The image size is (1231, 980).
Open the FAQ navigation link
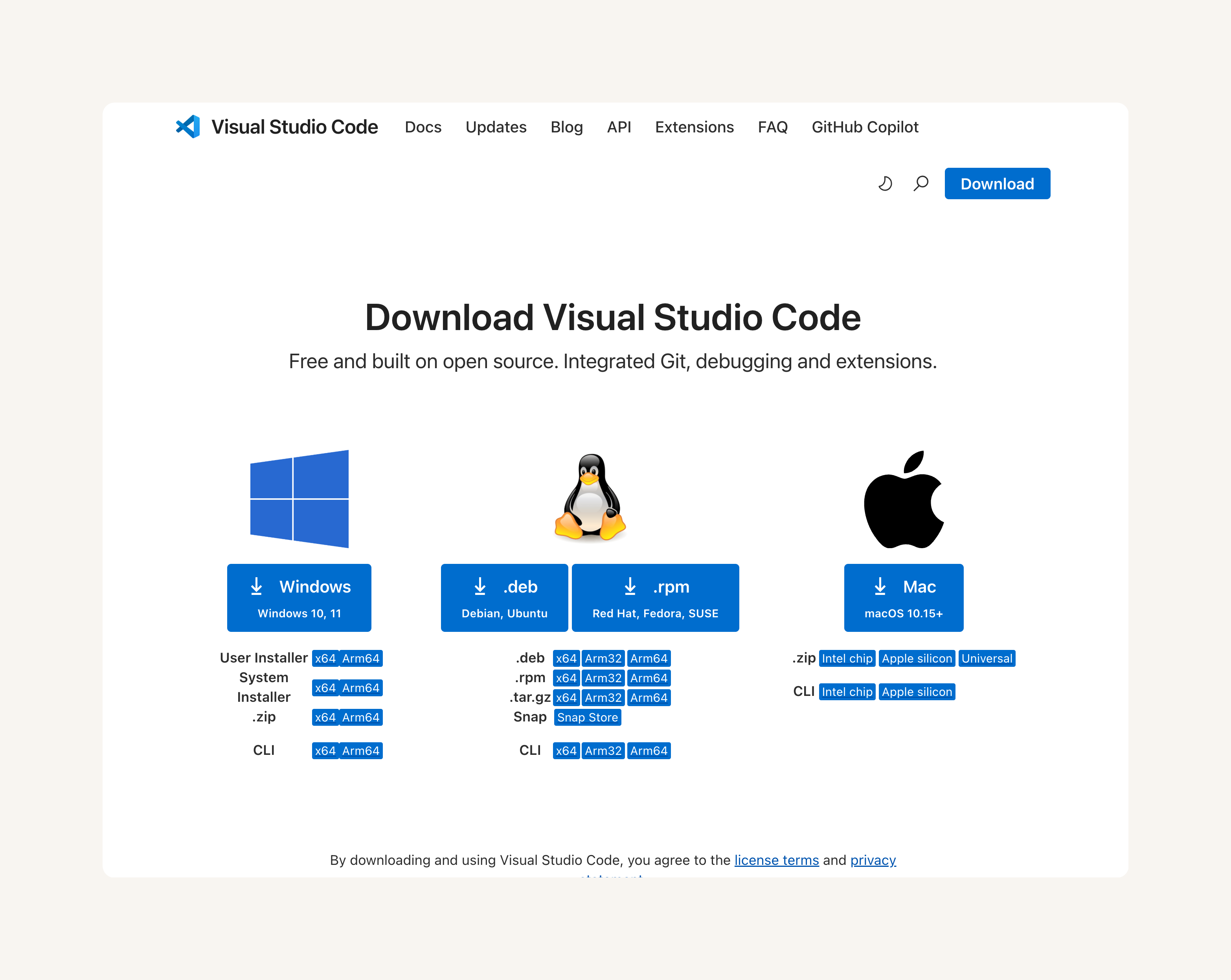[x=772, y=127]
